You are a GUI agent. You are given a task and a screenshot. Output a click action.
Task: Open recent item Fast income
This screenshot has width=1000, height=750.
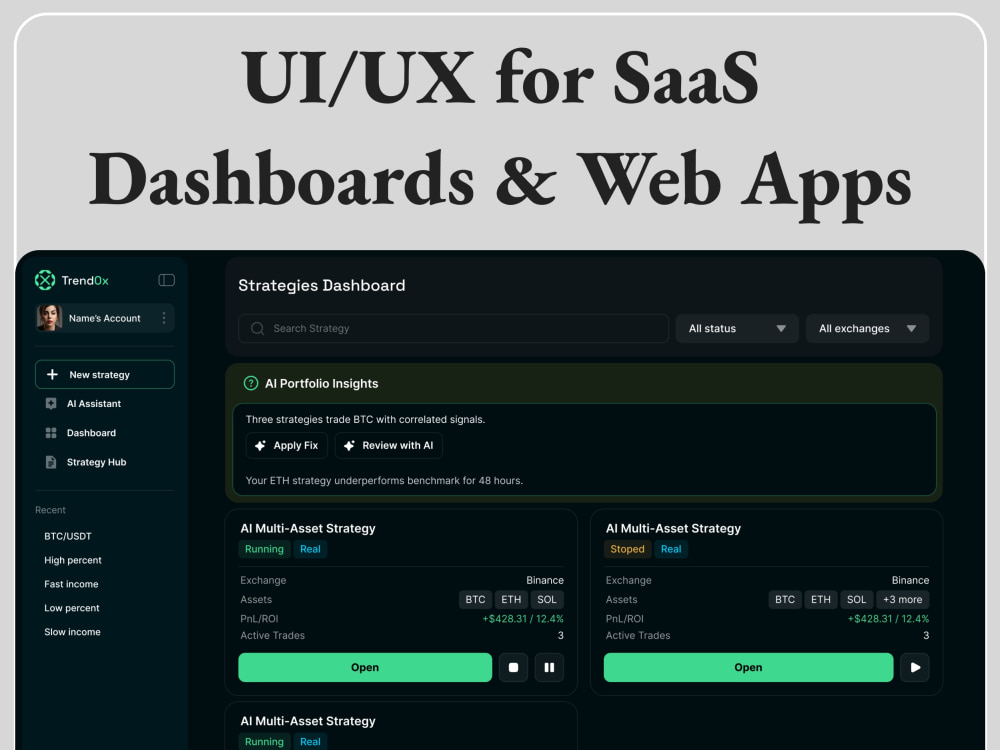click(x=71, y=584)
